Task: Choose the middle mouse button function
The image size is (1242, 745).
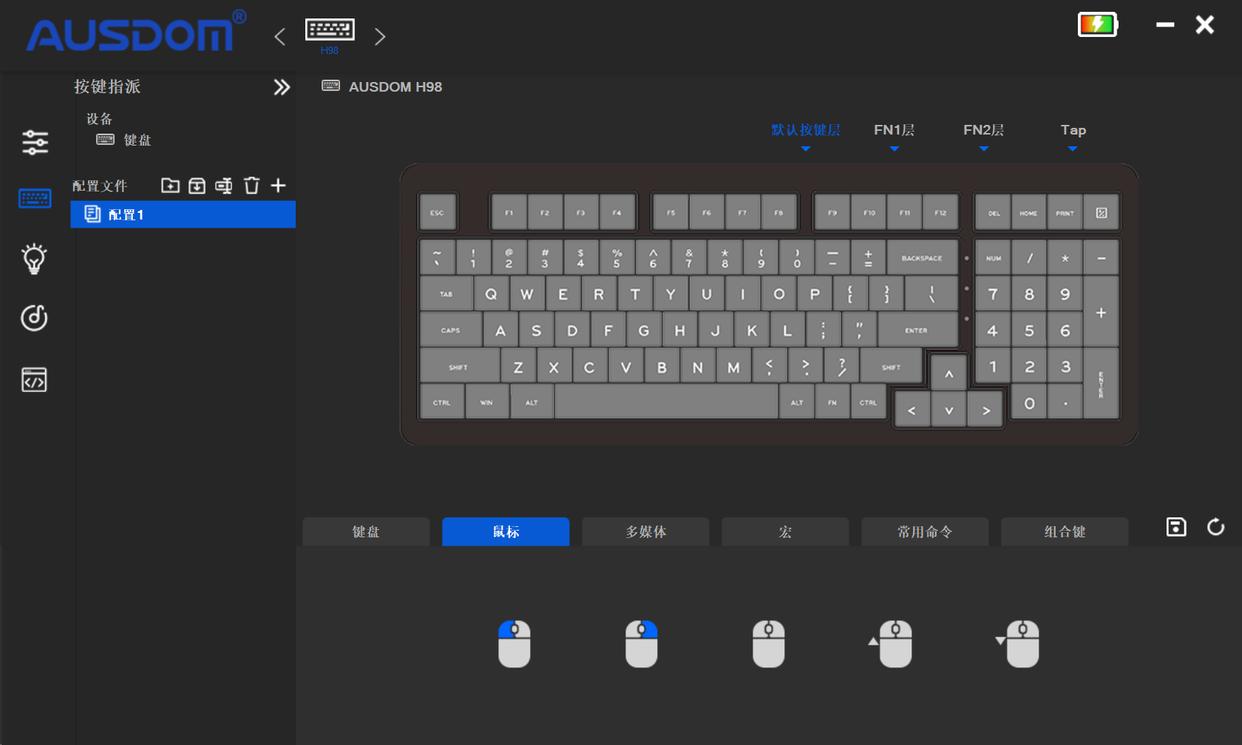Action: [768, 644]
